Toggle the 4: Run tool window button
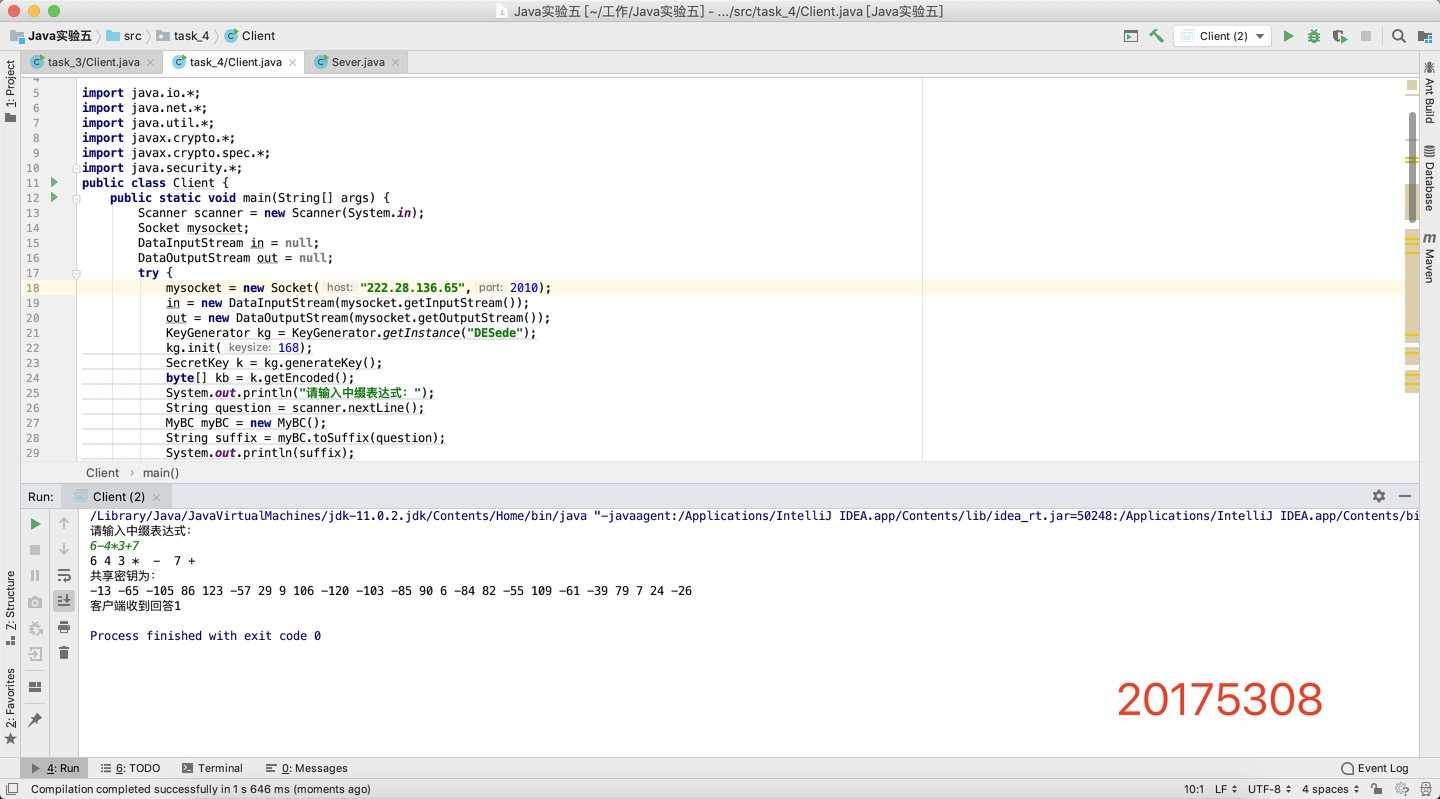Screen dimensions: 1440x799 pyautogui.click(x=55, y=768)
